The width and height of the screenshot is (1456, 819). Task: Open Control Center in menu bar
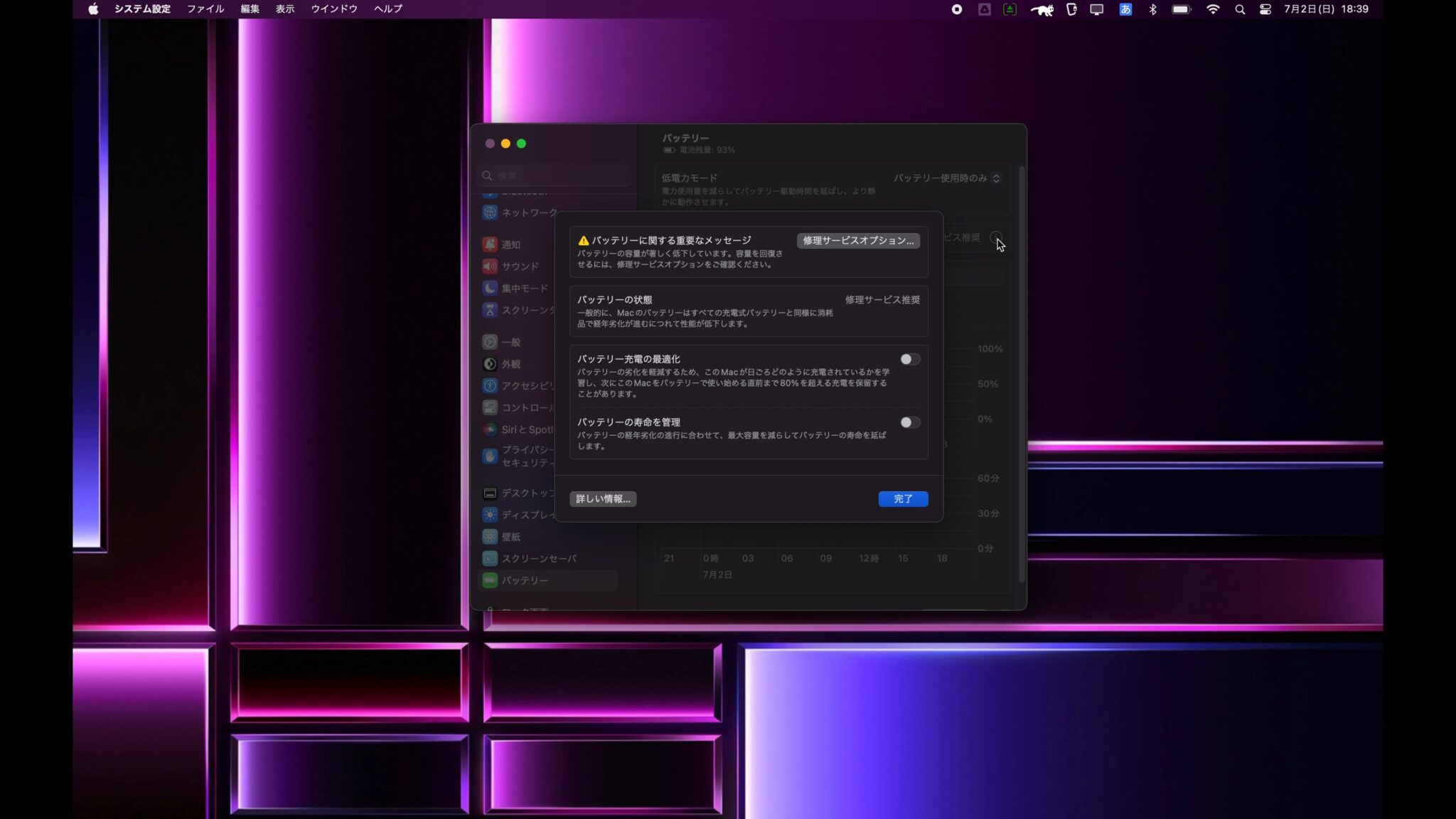pos(1265,9)
